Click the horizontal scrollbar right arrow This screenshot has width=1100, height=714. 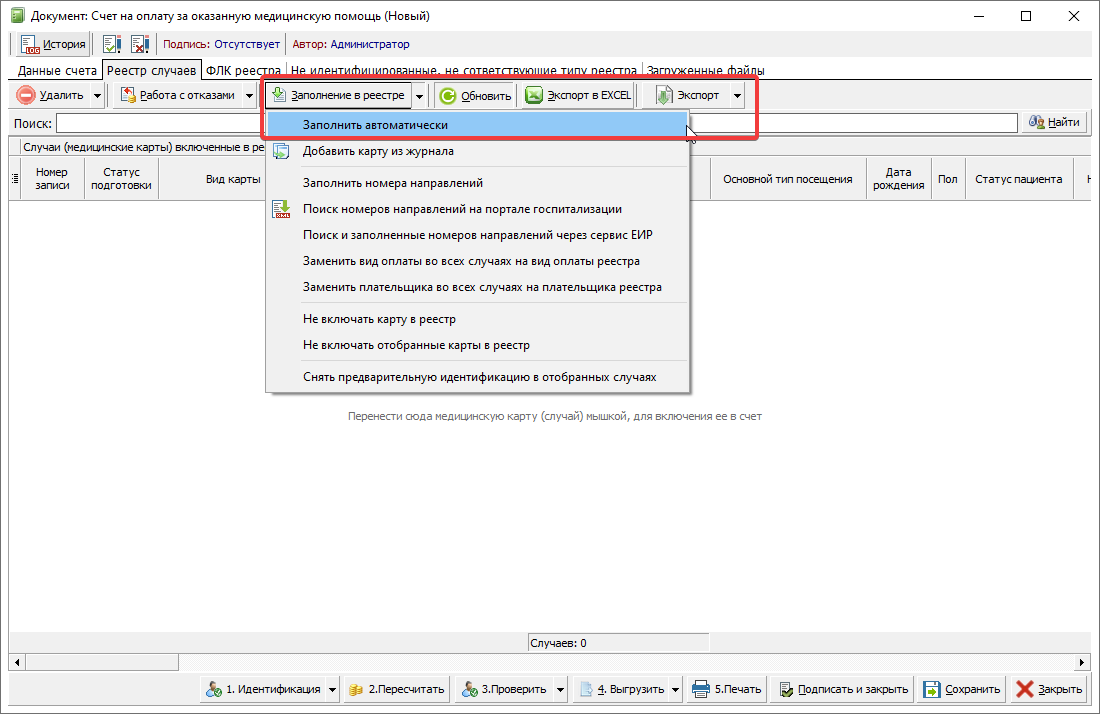coord(1083,663)
